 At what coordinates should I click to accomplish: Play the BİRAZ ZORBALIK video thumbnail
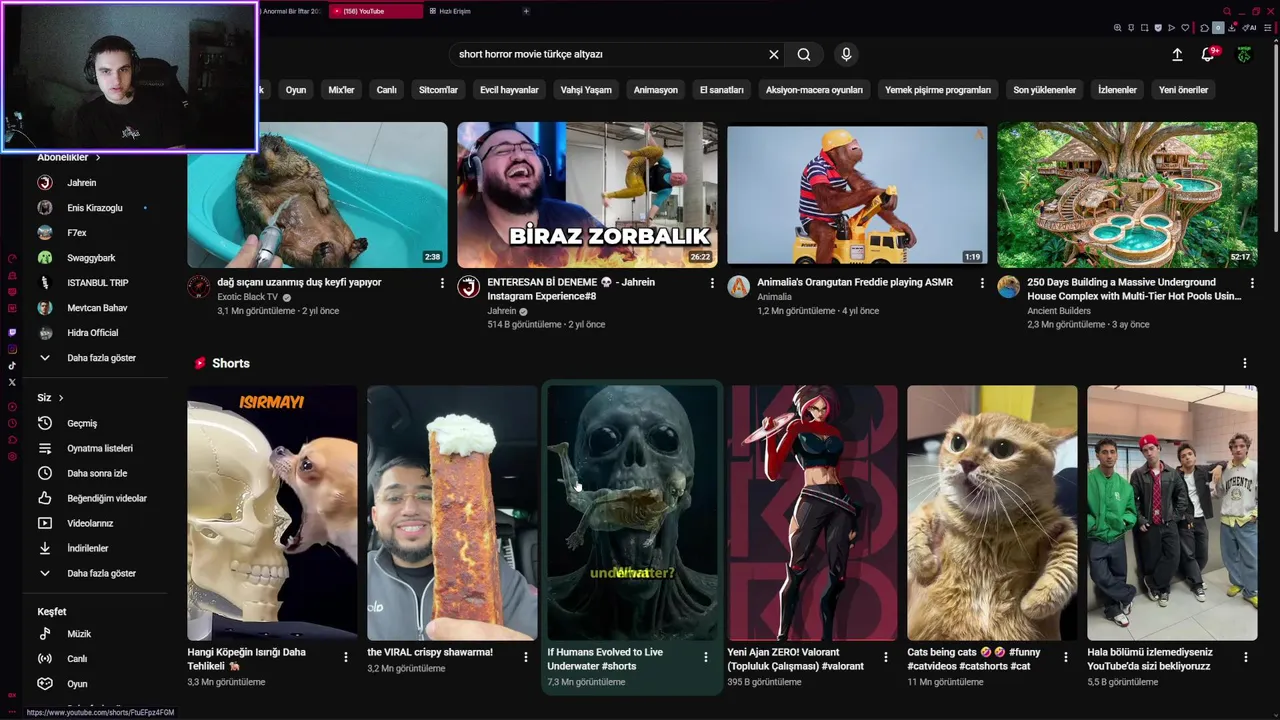[587, 195]
